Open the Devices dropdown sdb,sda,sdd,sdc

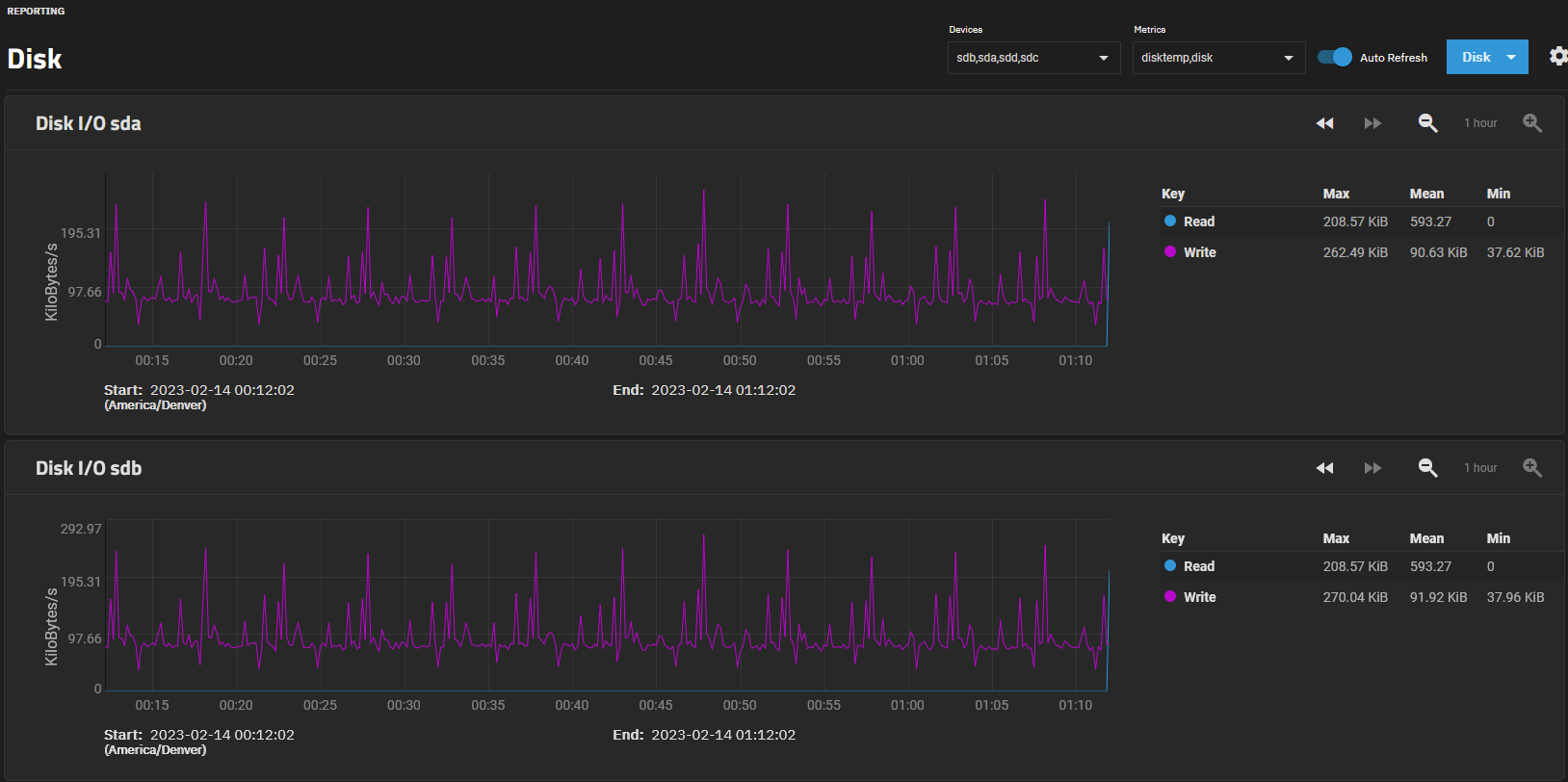click(x=1033, y=58)
